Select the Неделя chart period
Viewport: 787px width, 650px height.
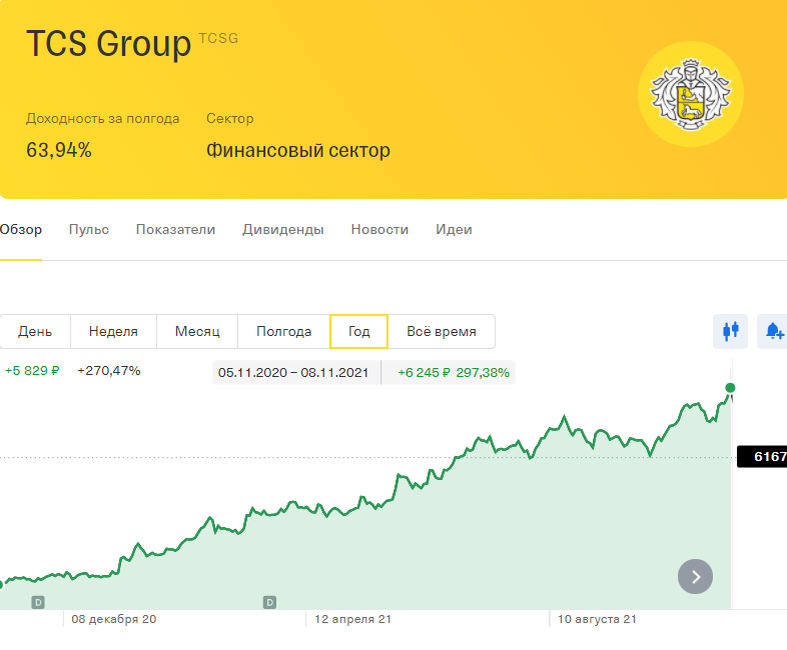point(113,331)
